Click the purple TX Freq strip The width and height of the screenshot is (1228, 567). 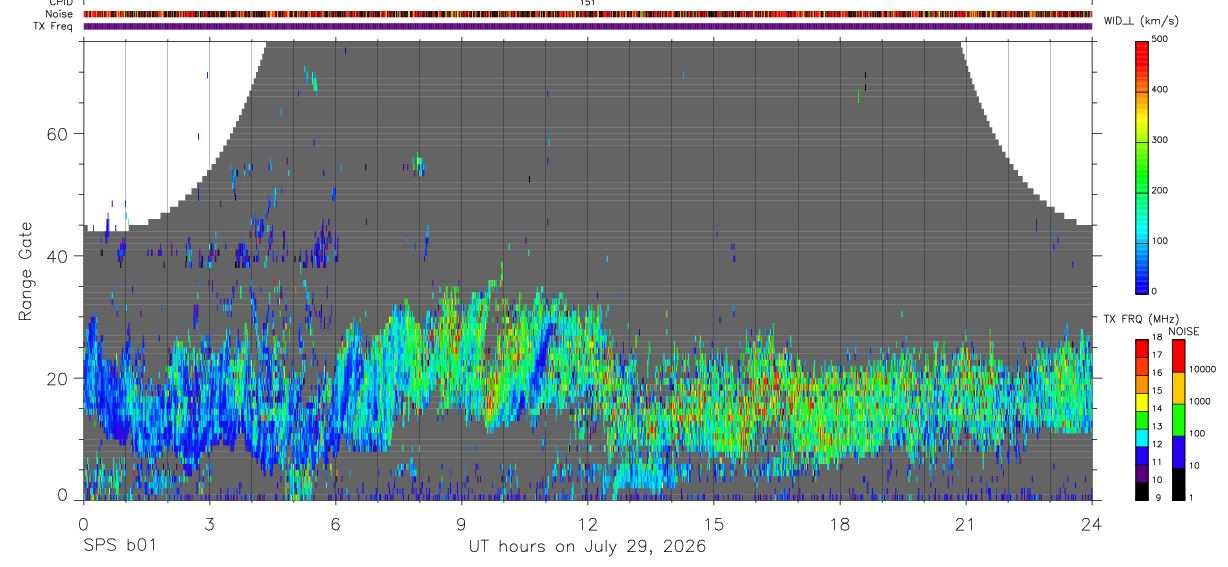587,26
